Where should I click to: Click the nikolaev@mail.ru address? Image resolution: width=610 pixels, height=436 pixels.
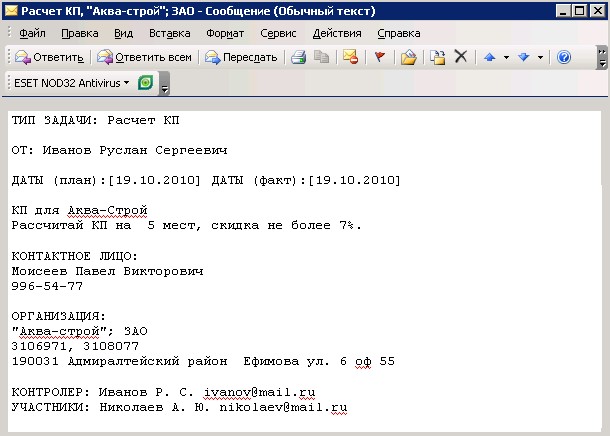tap(283, 408)
